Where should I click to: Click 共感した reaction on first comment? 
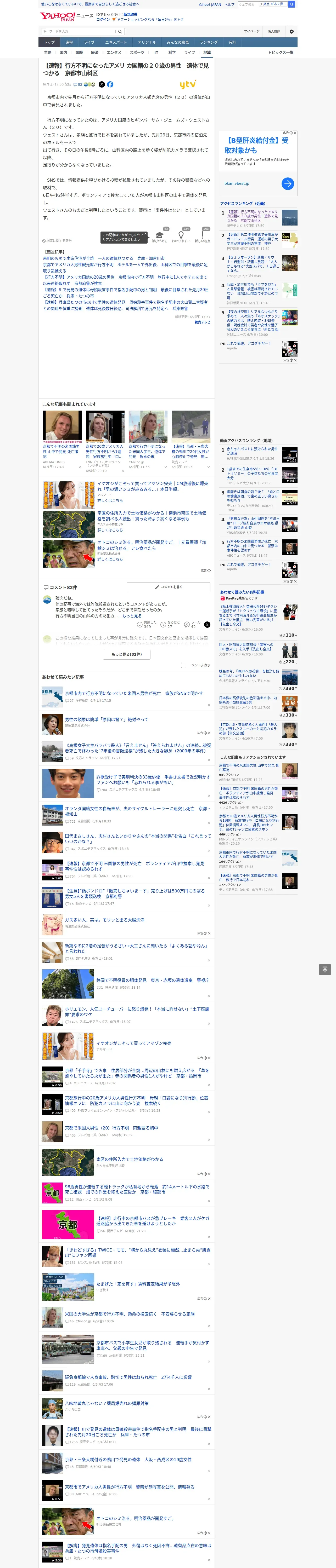[x=146, y=625]
